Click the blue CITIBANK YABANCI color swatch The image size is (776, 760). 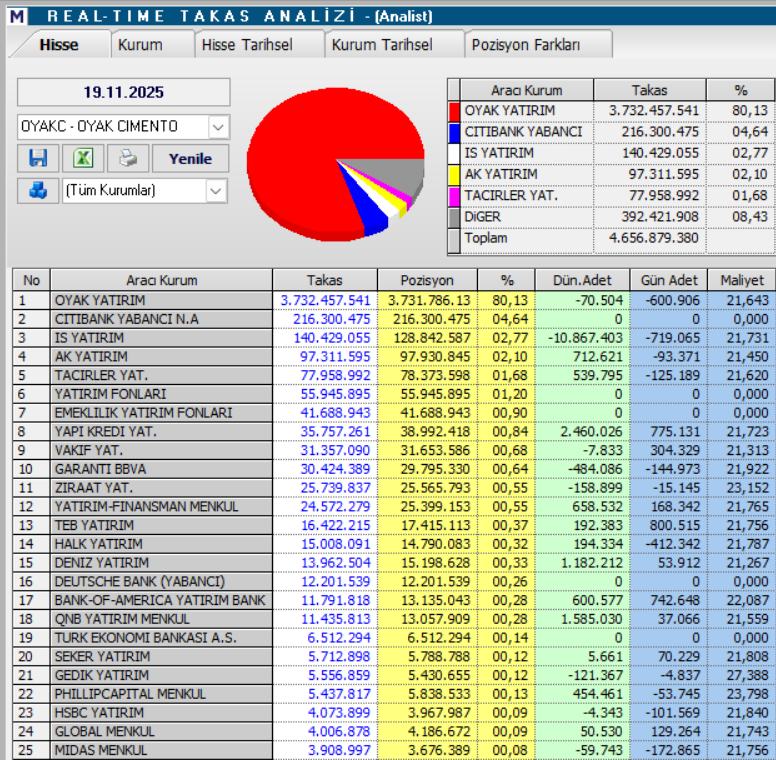[x=454, y=133]
